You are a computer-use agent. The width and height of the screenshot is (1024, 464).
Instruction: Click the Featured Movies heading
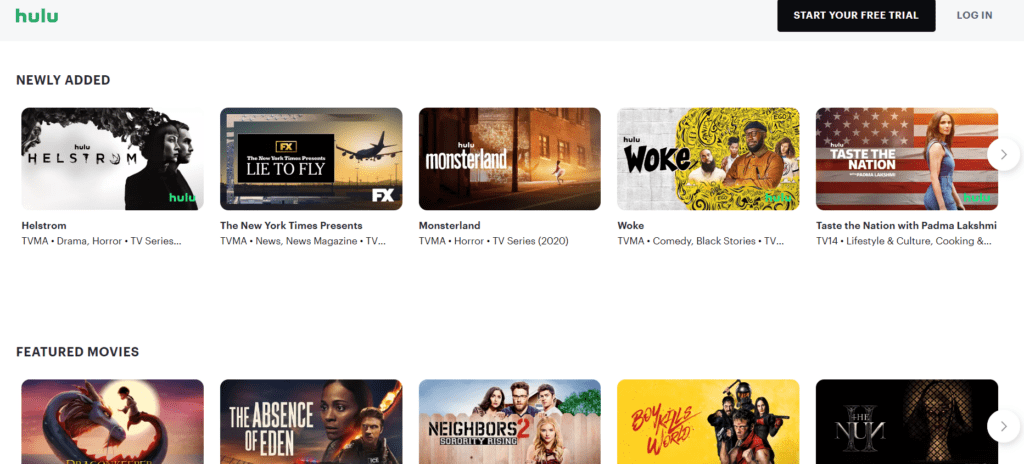point(78,352)
